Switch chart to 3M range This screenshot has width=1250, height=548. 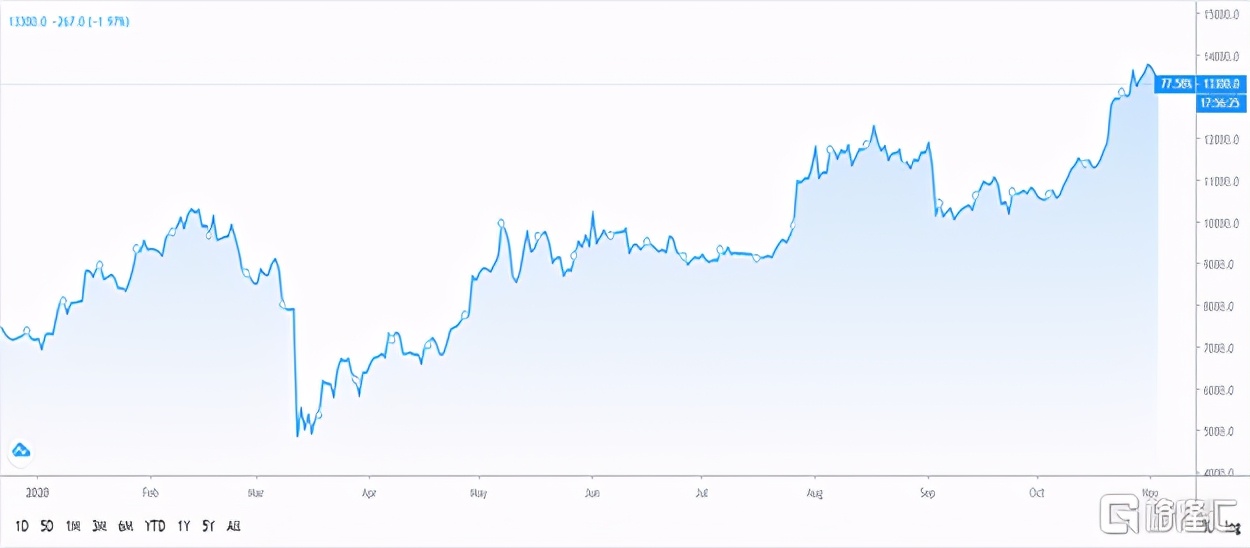click(99, 525)
